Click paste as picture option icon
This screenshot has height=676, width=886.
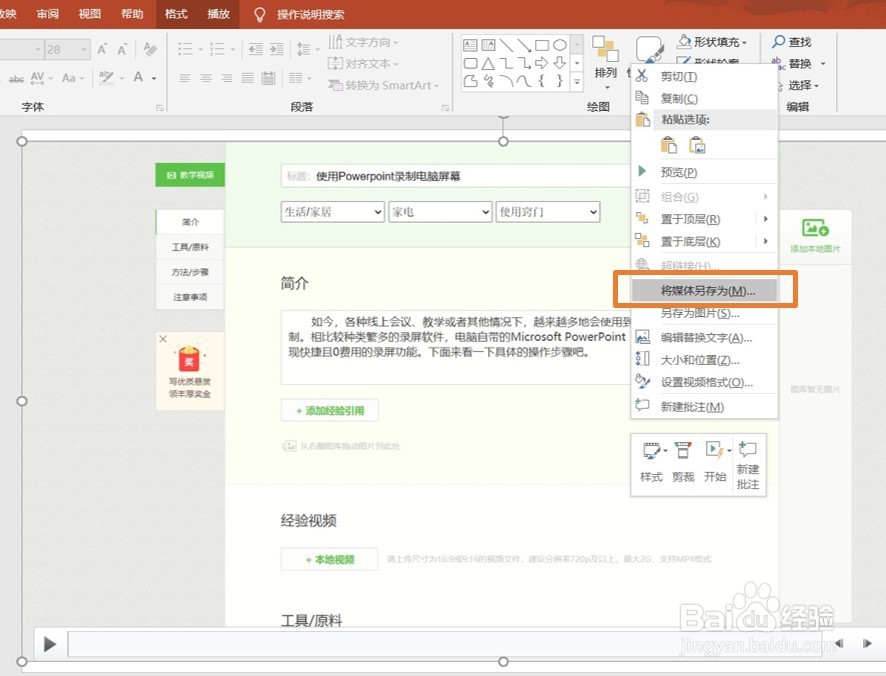pyautogui.click(x=697, y=145)
